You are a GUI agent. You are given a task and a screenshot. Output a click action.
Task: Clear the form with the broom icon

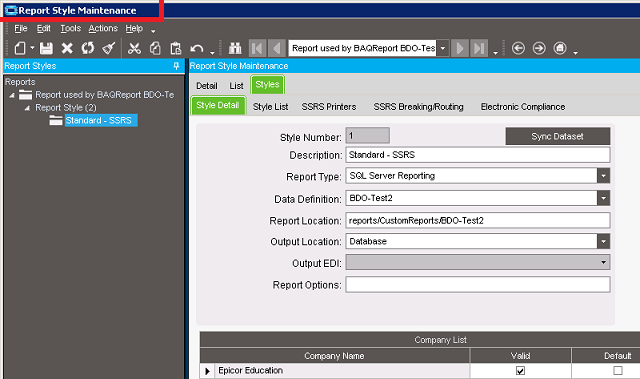tap(109, 48)
